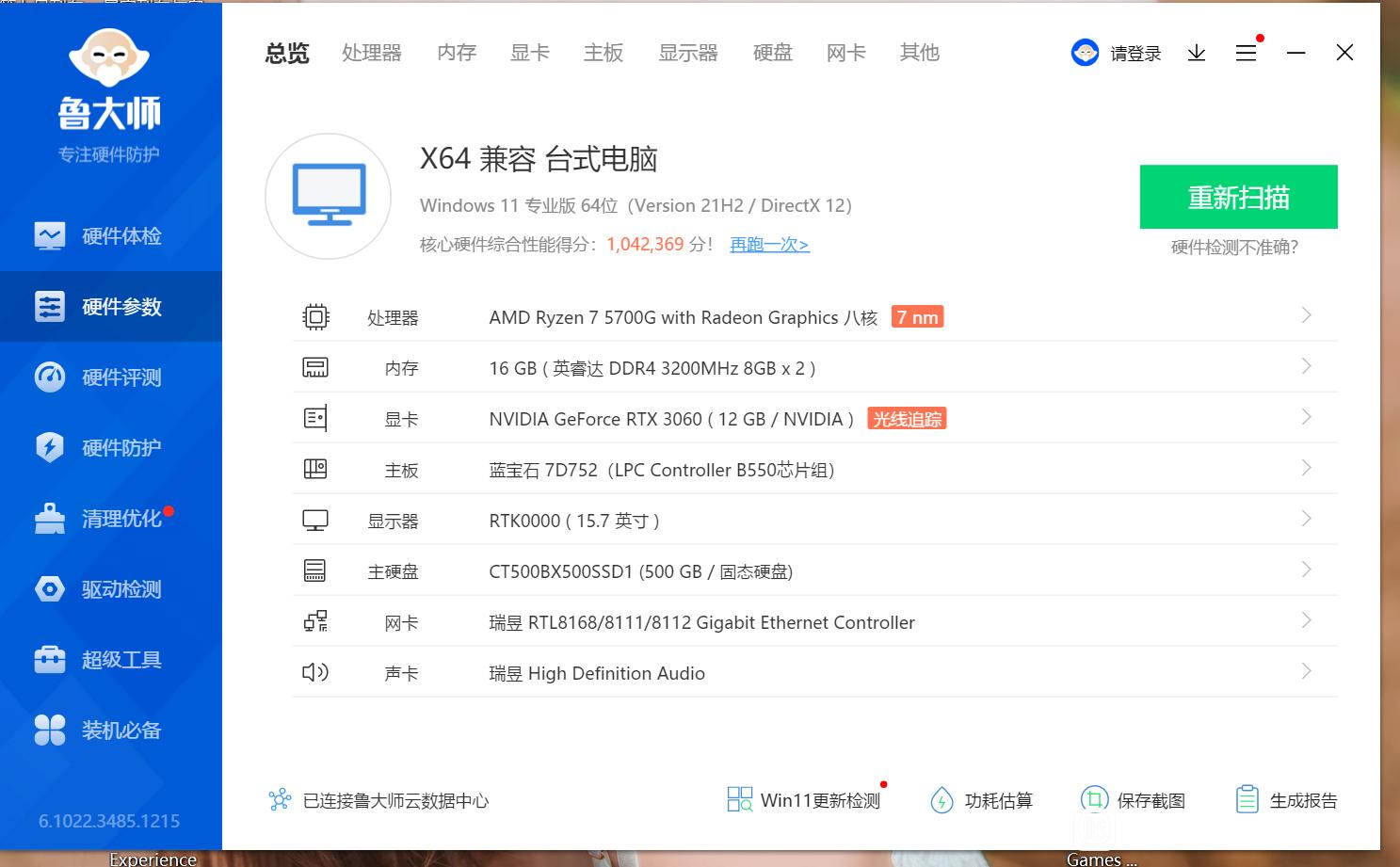Click RTK0000 monitor text

pyautogui.click(x=574, y=522)
